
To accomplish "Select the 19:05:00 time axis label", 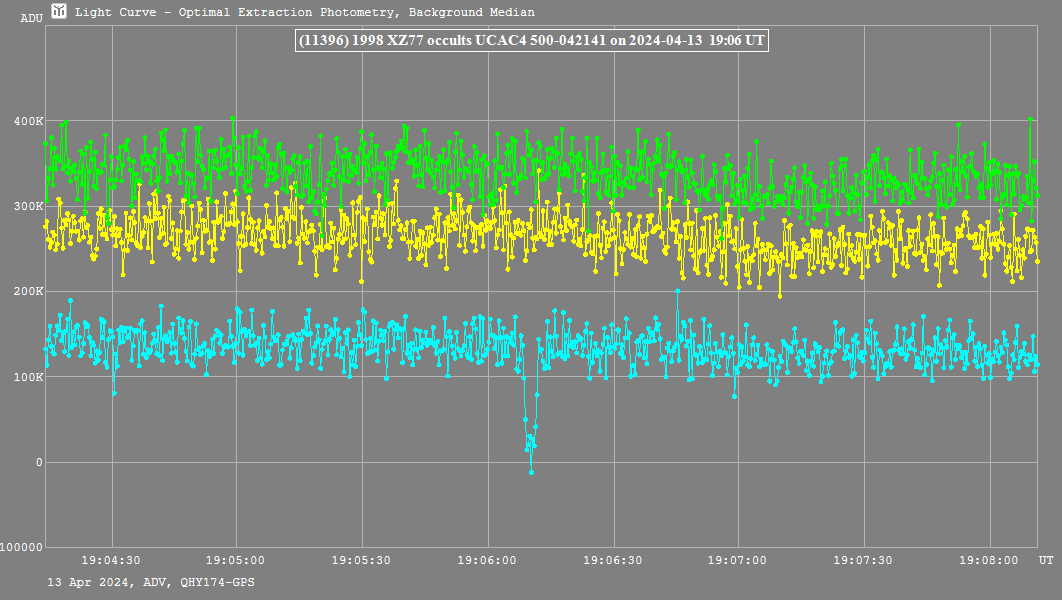I will coord(236,561).
